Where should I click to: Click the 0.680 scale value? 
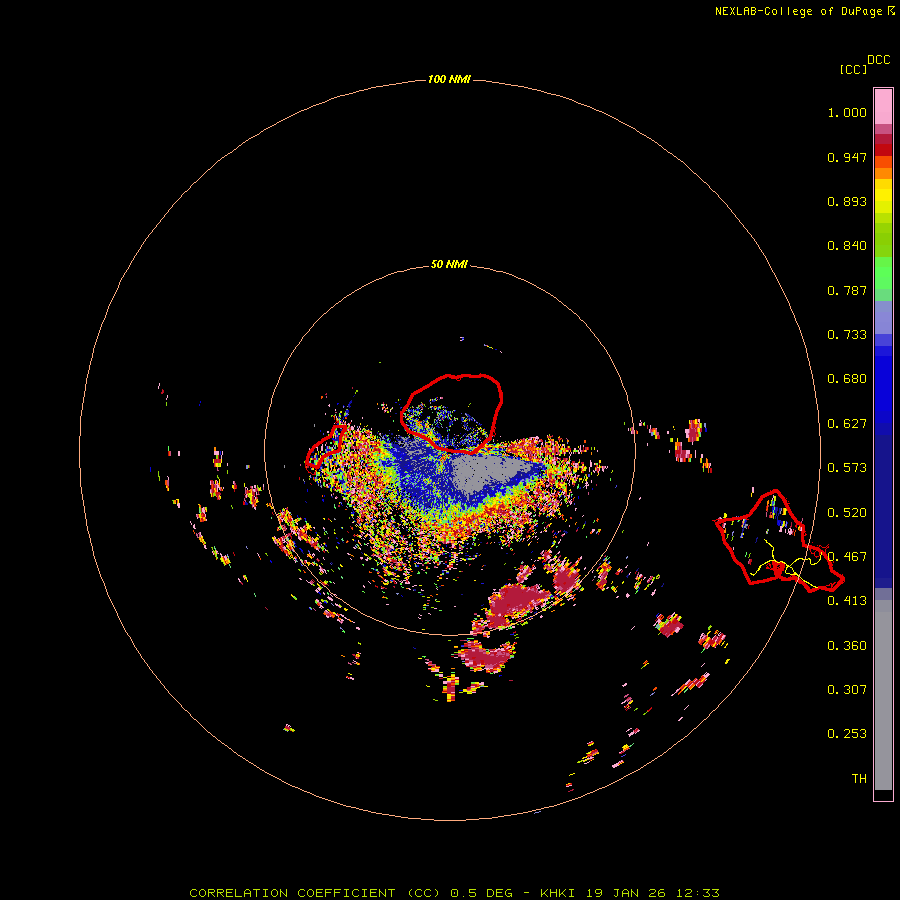coord(847,379)
